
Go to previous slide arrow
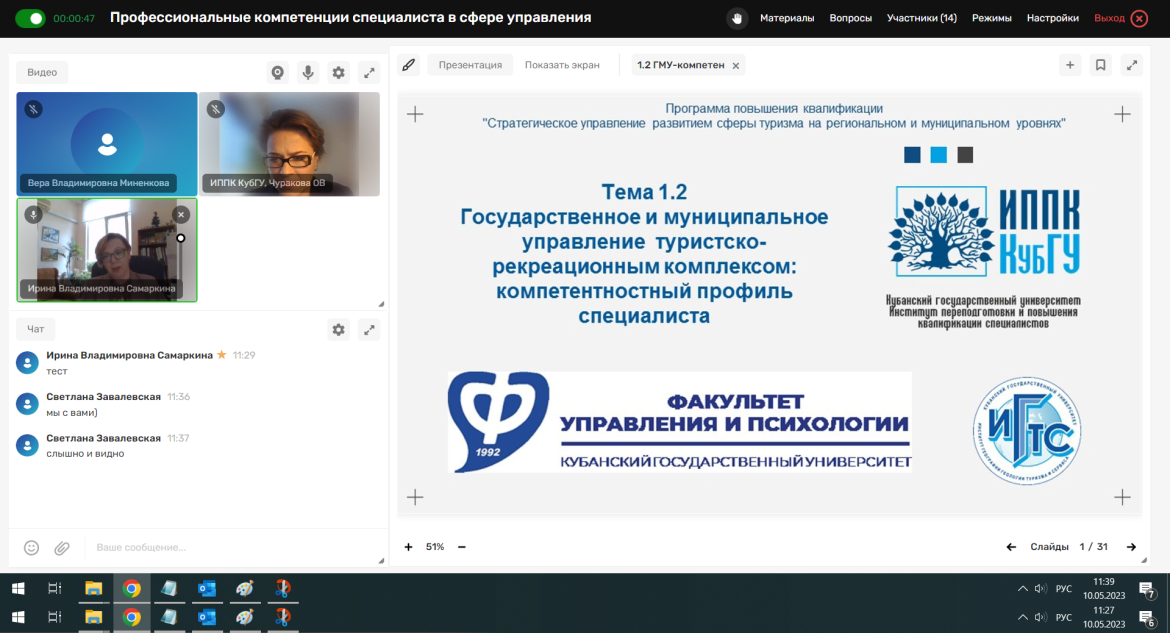coord(1011,547)
